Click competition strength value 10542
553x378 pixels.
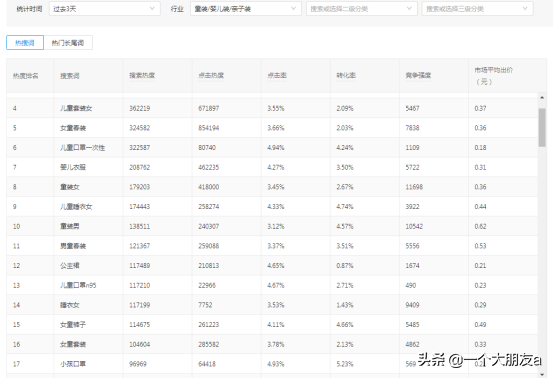tap(414, 226)
